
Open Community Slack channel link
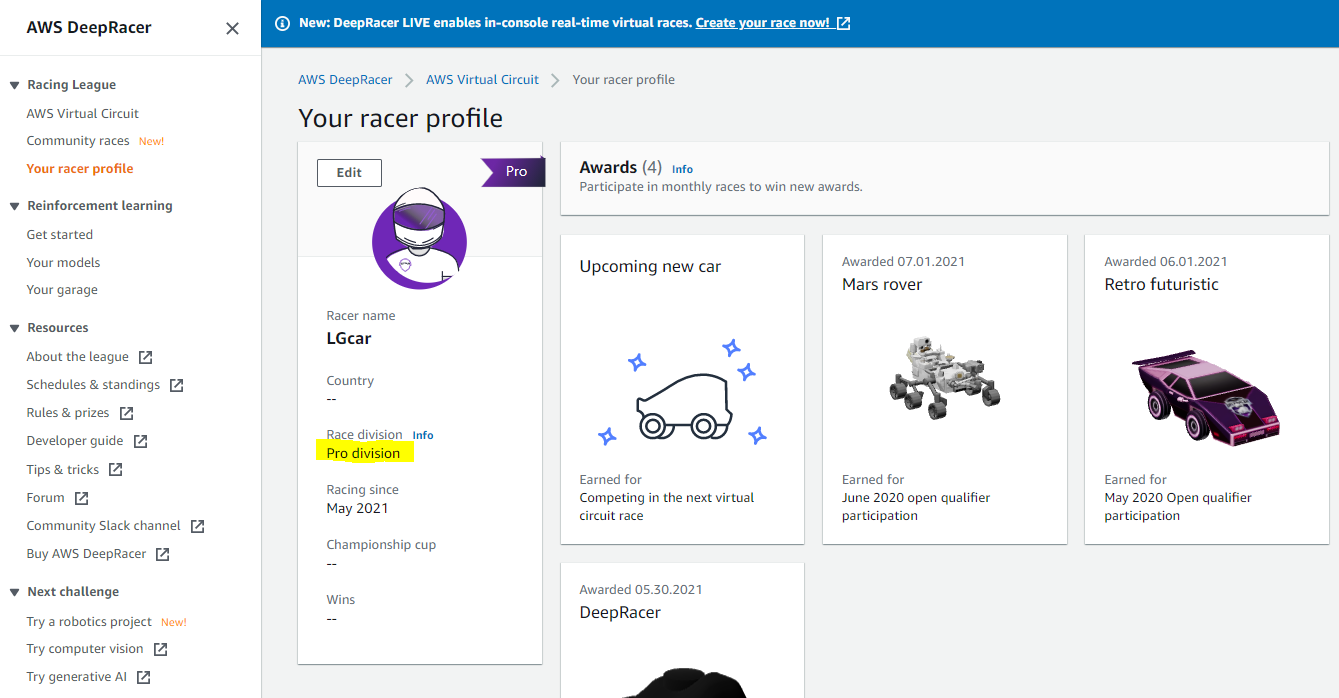pyautogui.click(x=104, y=526)
